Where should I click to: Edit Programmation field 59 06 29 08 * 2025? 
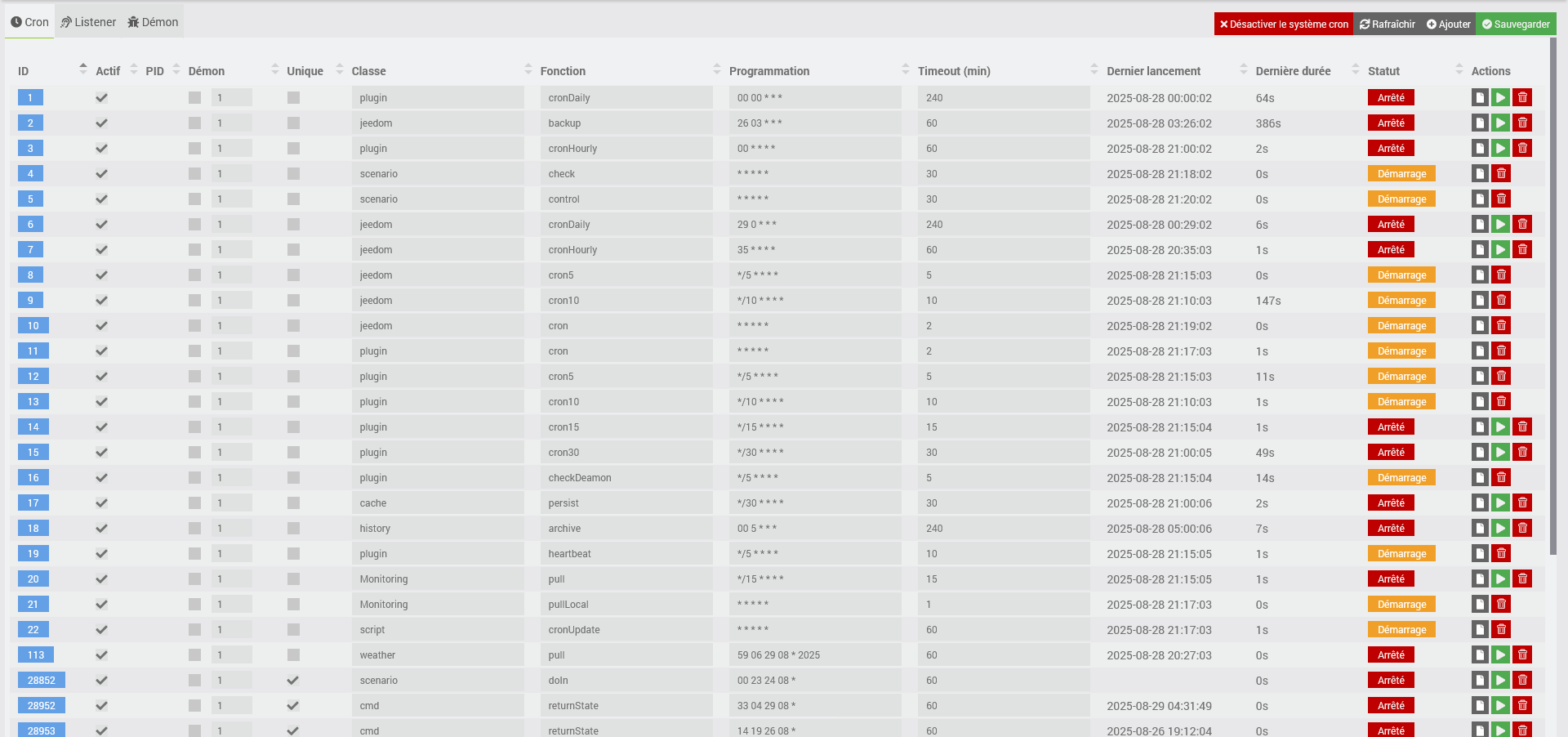tap(815, 655)
